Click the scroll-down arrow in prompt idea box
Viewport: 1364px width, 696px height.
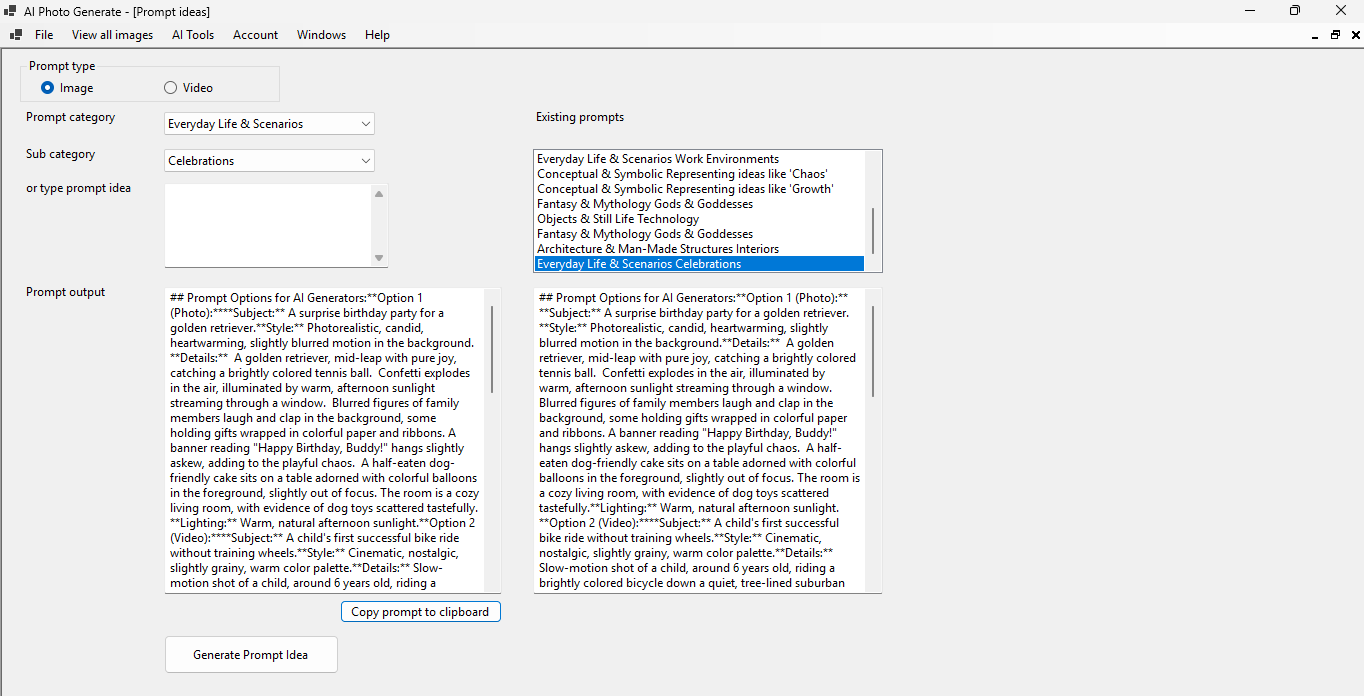tap(378, 258)
